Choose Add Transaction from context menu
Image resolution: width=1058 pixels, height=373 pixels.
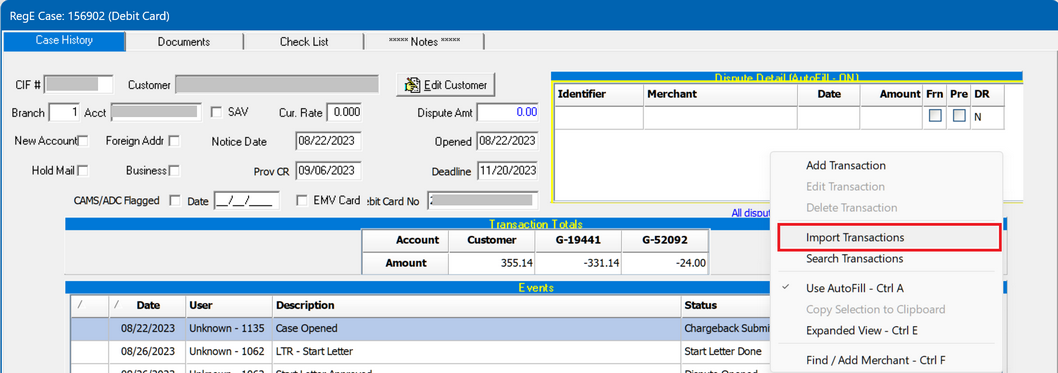(x=887, y=165)
